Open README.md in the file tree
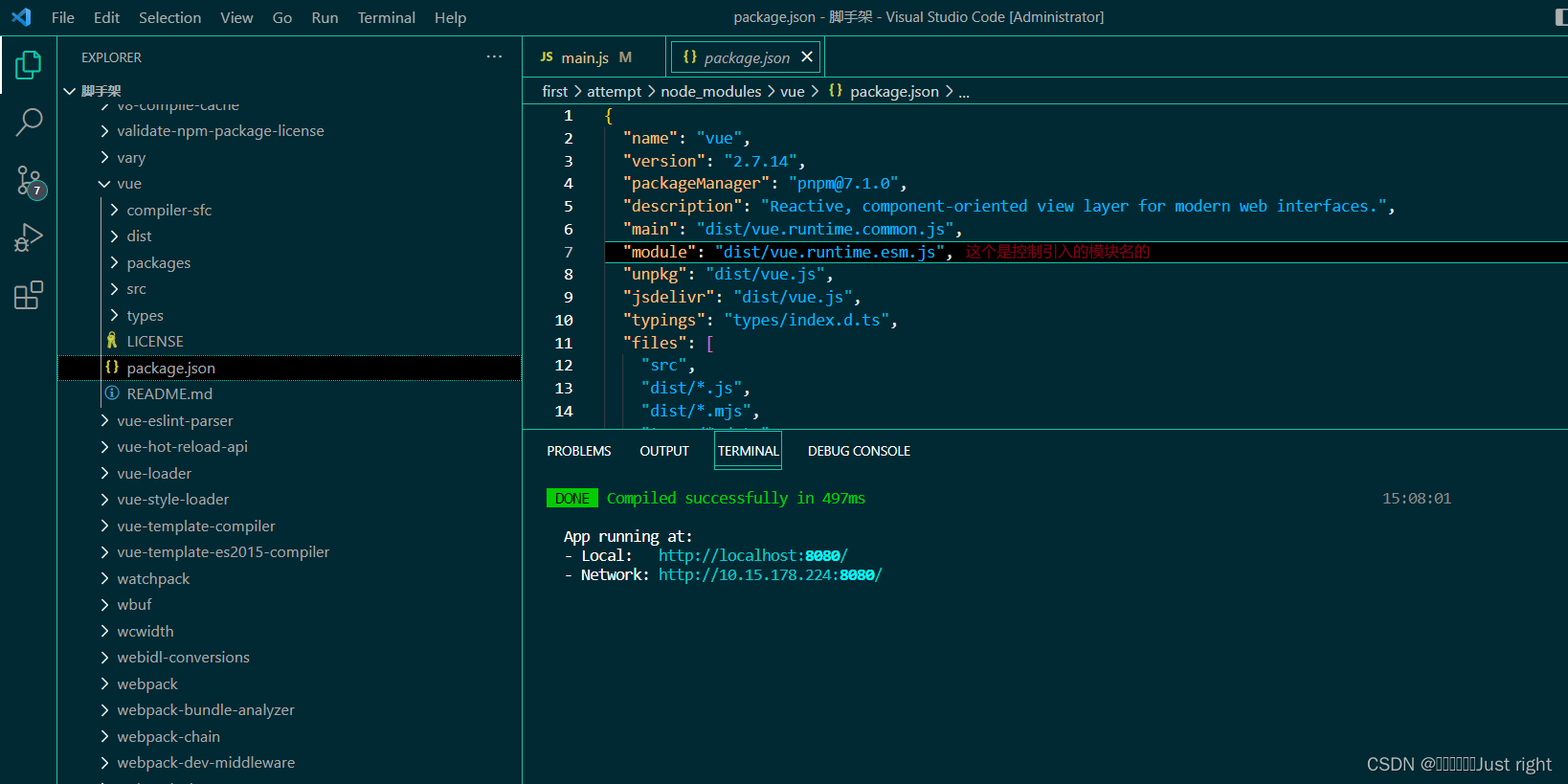Image resolution: width=1568 pixels, height=784 pixels. click(289, 393)
